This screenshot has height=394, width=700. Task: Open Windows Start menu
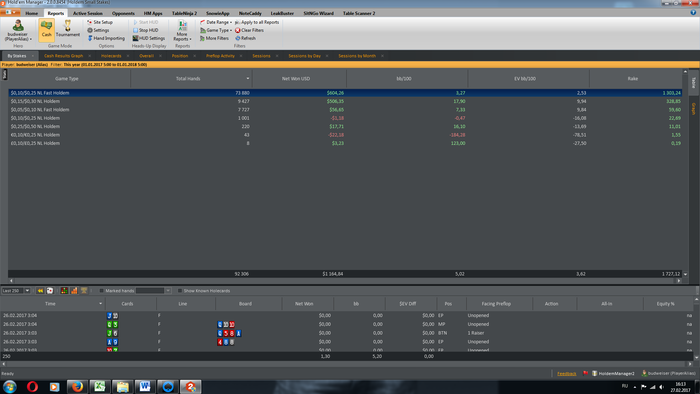9,386
